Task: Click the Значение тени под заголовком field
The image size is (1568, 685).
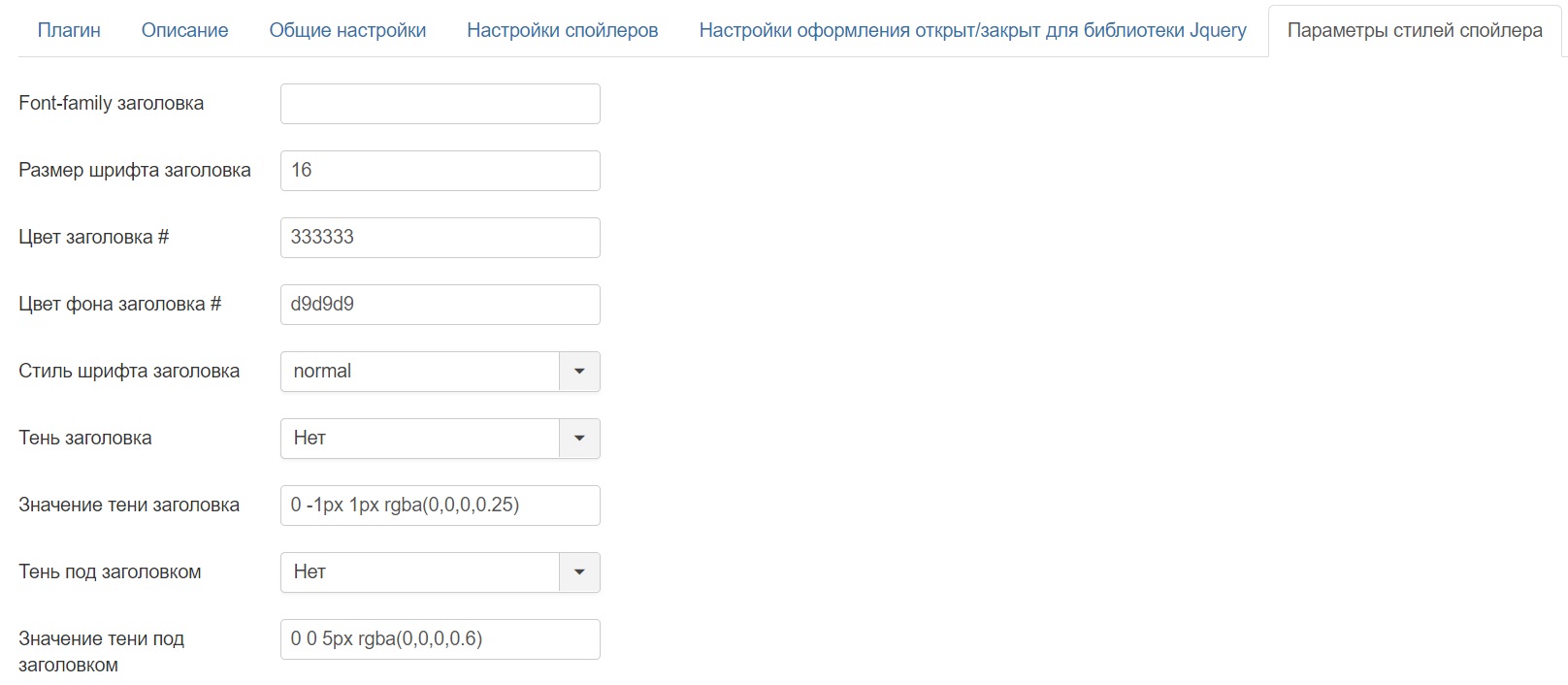Action: 441,639
